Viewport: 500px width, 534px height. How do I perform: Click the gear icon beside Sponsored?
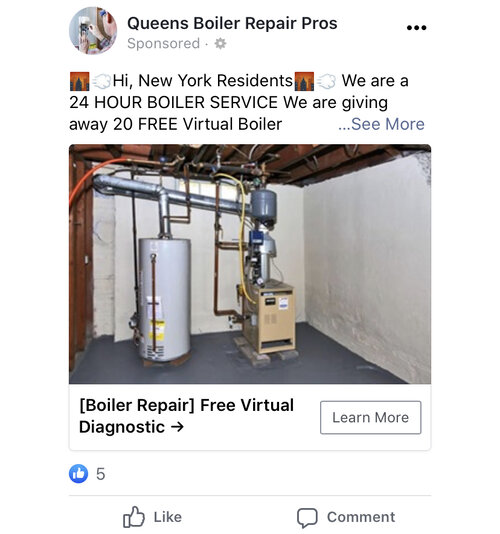tap(220, 44)
